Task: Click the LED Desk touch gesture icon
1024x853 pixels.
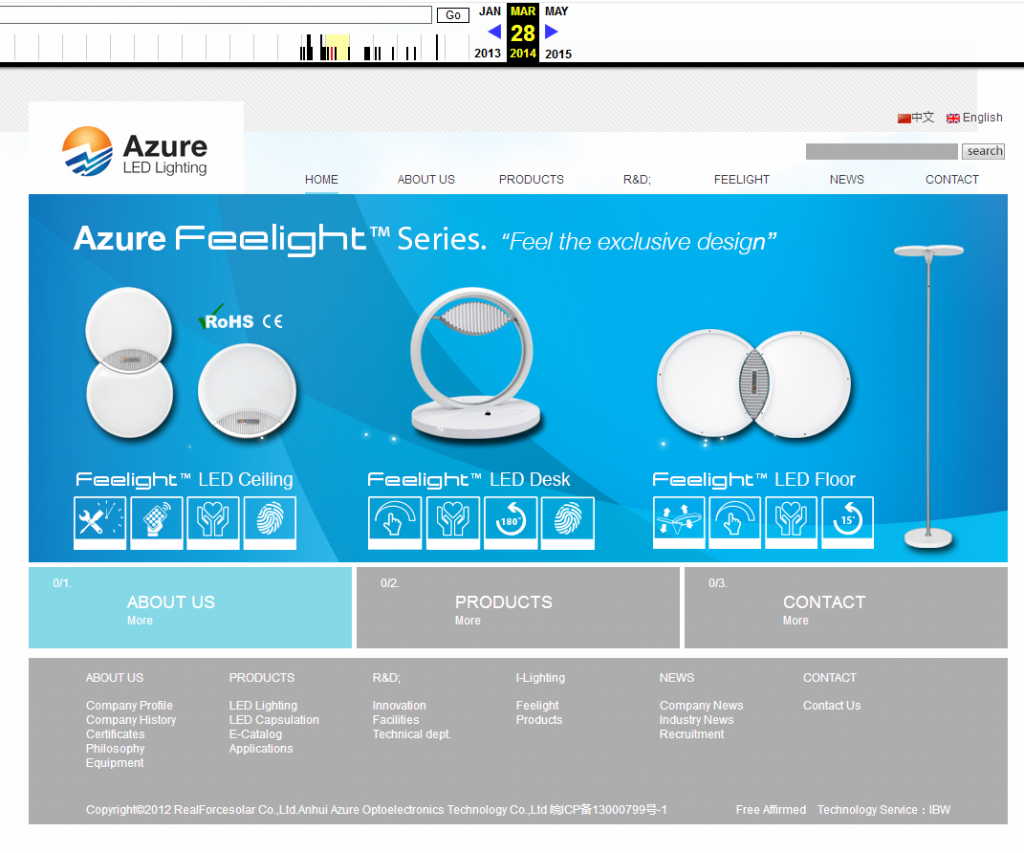Action: coord(394,523)
